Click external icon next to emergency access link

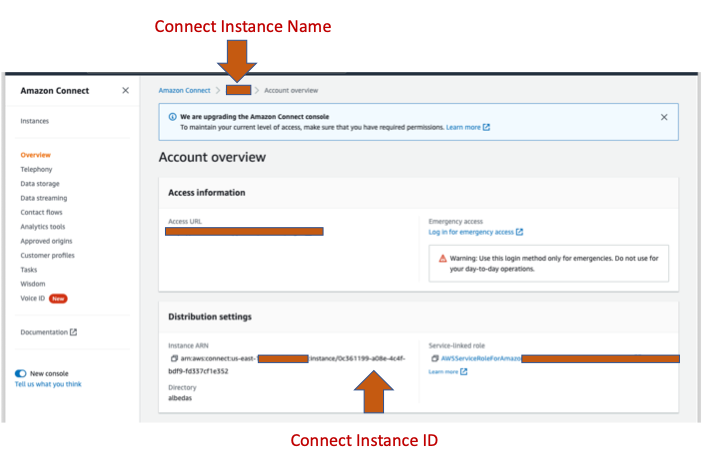pos(519,232)
